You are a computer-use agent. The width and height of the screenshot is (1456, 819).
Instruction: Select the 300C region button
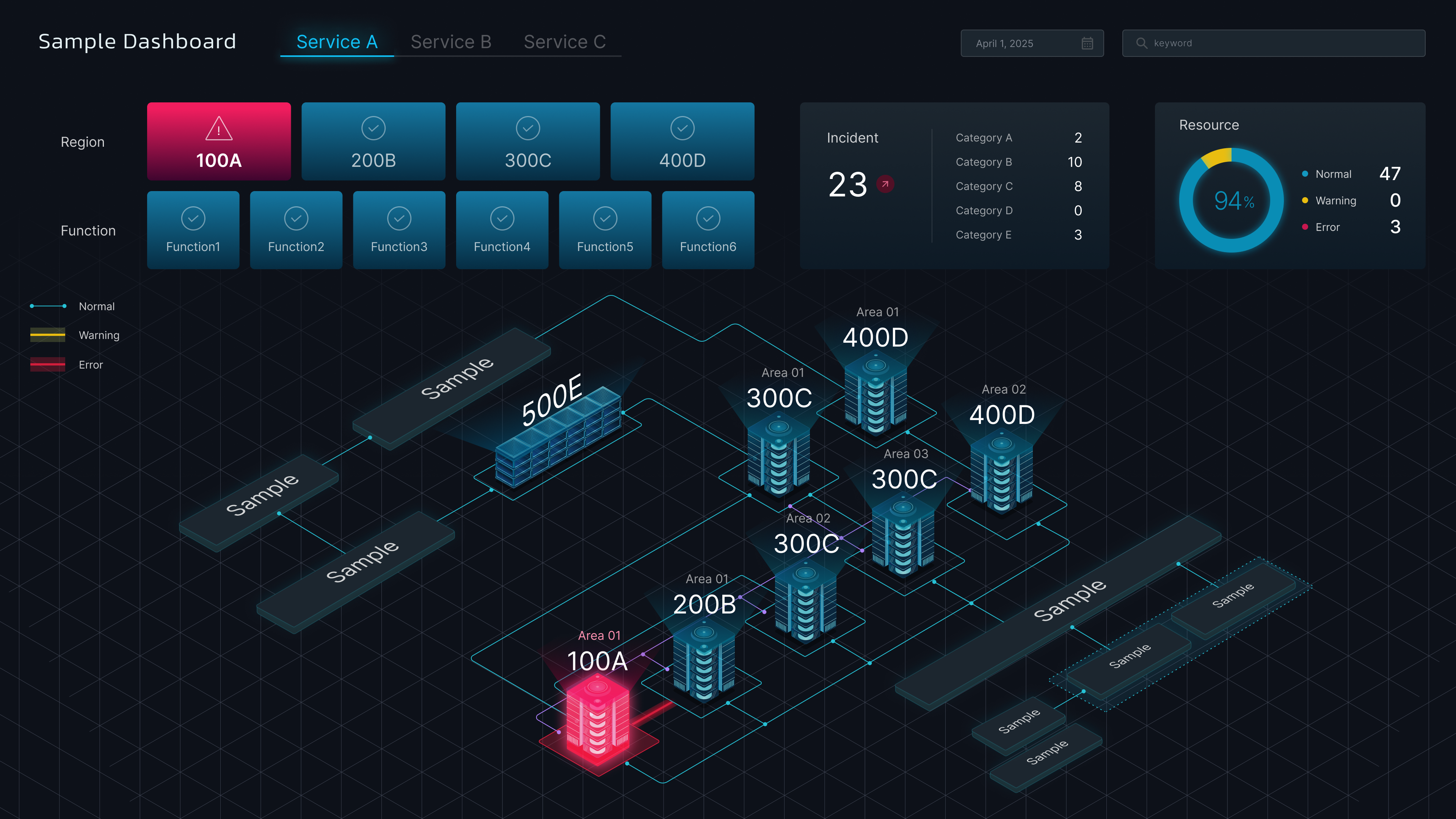point(527,141)
